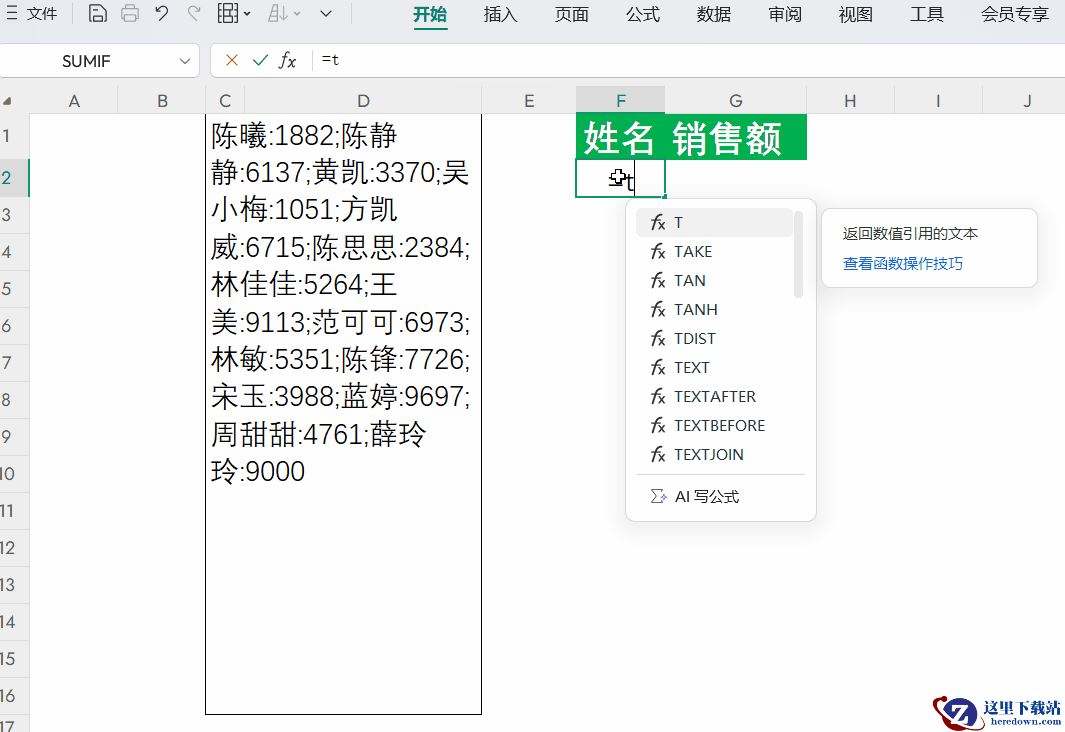The width and height of the screenshot is (1065, 732).
Task: Open the SUMIF name box dropdown
Action: pos(185,61)
